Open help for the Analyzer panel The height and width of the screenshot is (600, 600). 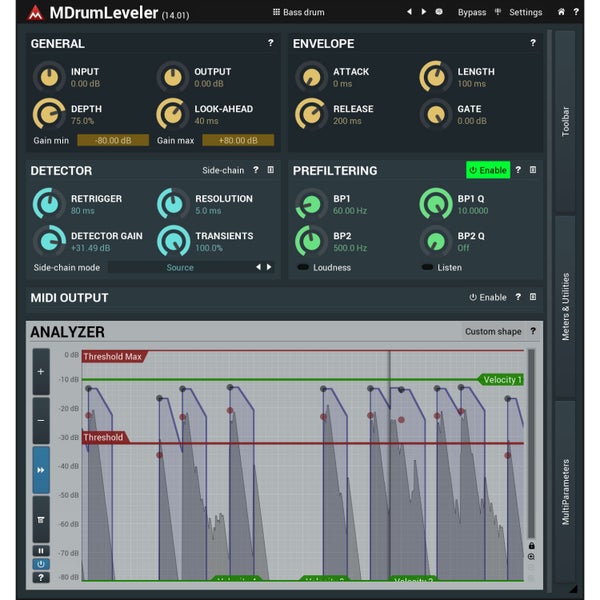[x=533, y=331]
